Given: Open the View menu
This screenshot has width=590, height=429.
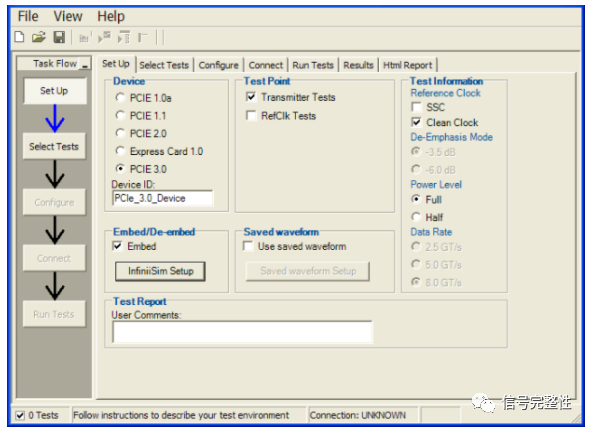Looking at the screenshot, I should (68, 16).
